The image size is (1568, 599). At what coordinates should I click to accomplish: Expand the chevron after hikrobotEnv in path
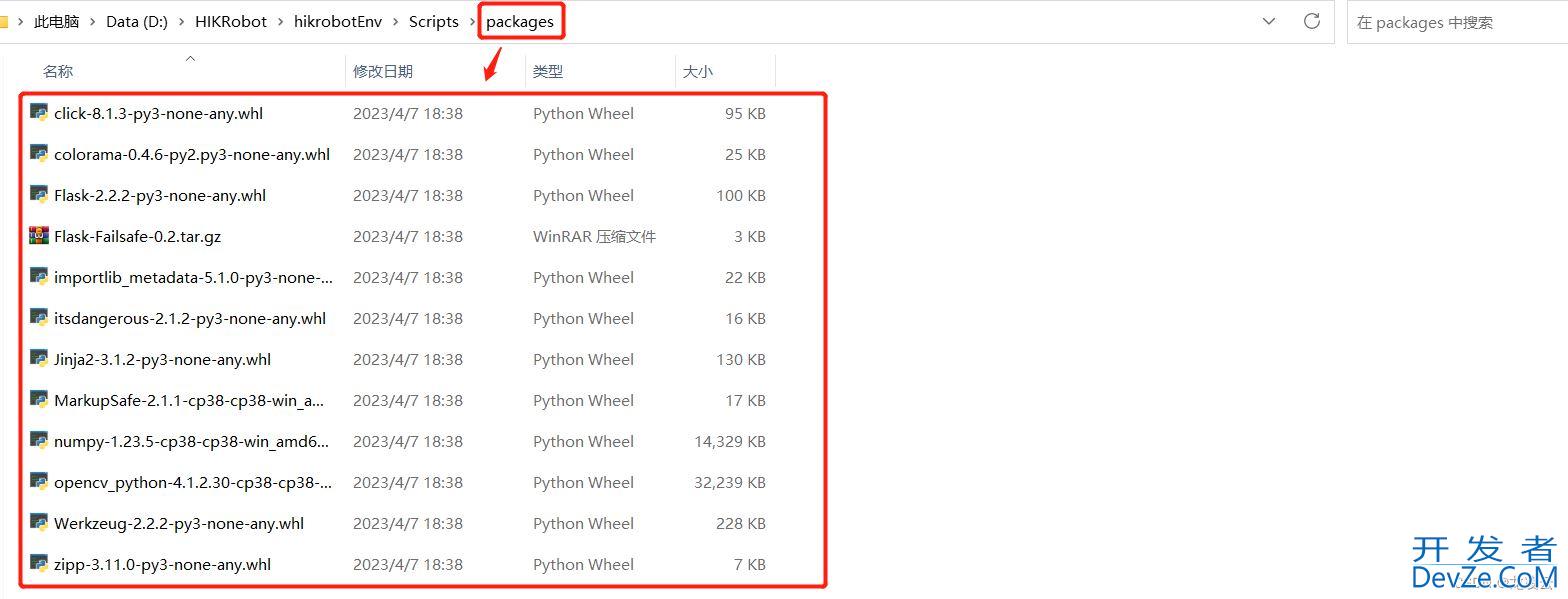point(396,22)
